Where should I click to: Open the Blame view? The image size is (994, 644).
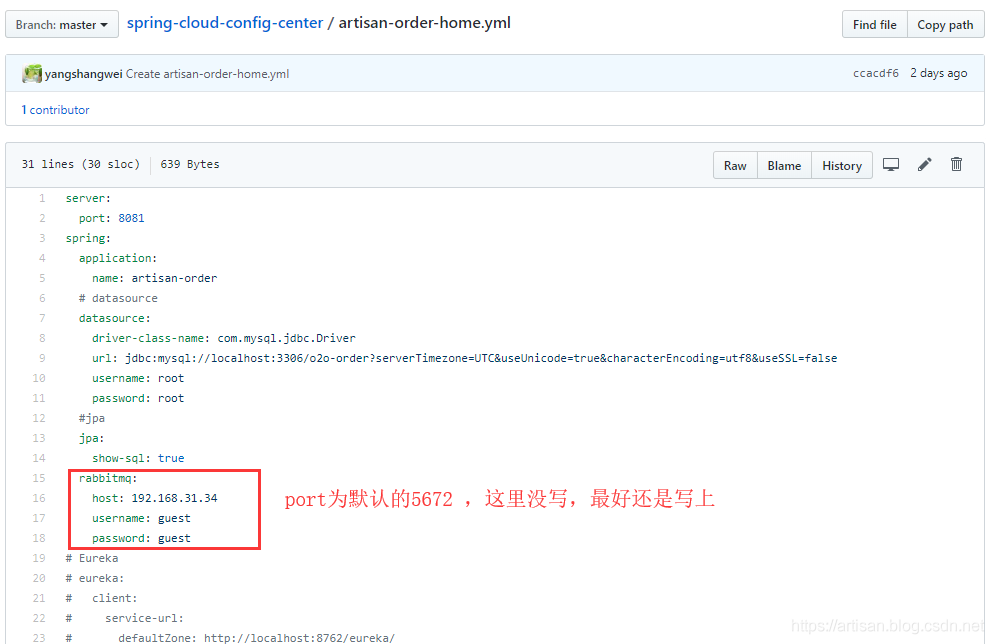point(784,165)
